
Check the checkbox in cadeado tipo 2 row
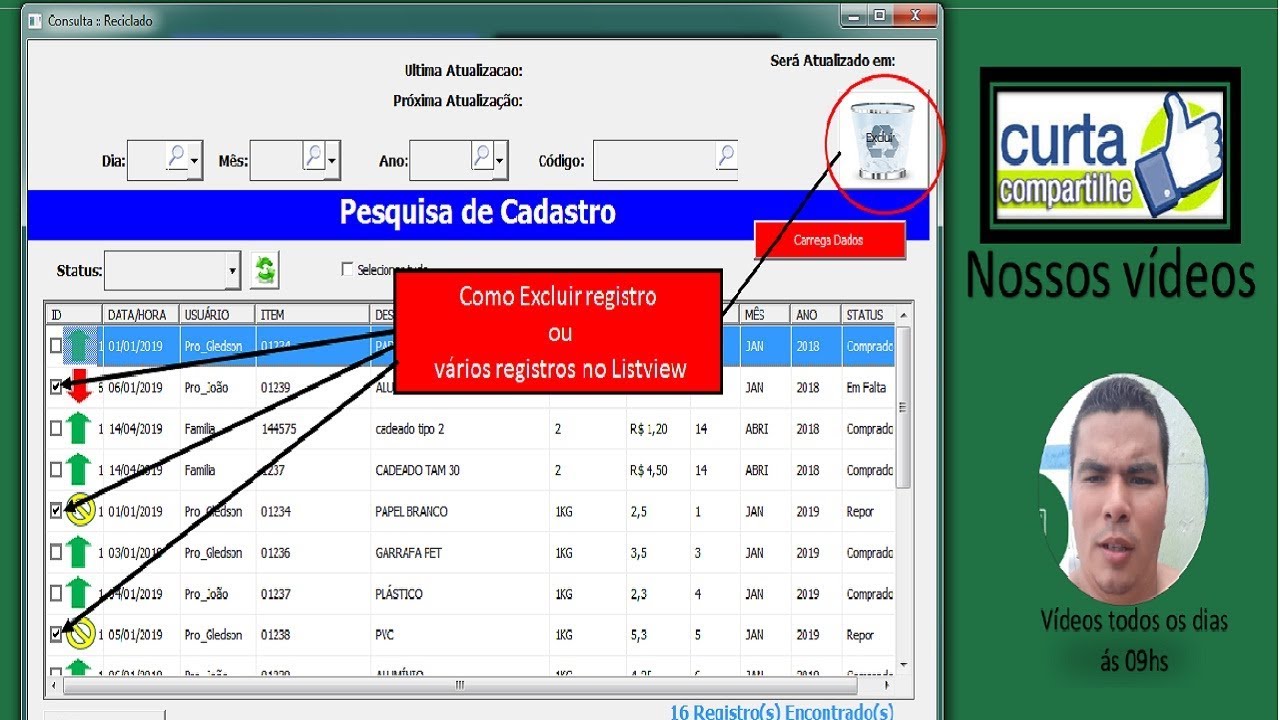tap(56, 428)
